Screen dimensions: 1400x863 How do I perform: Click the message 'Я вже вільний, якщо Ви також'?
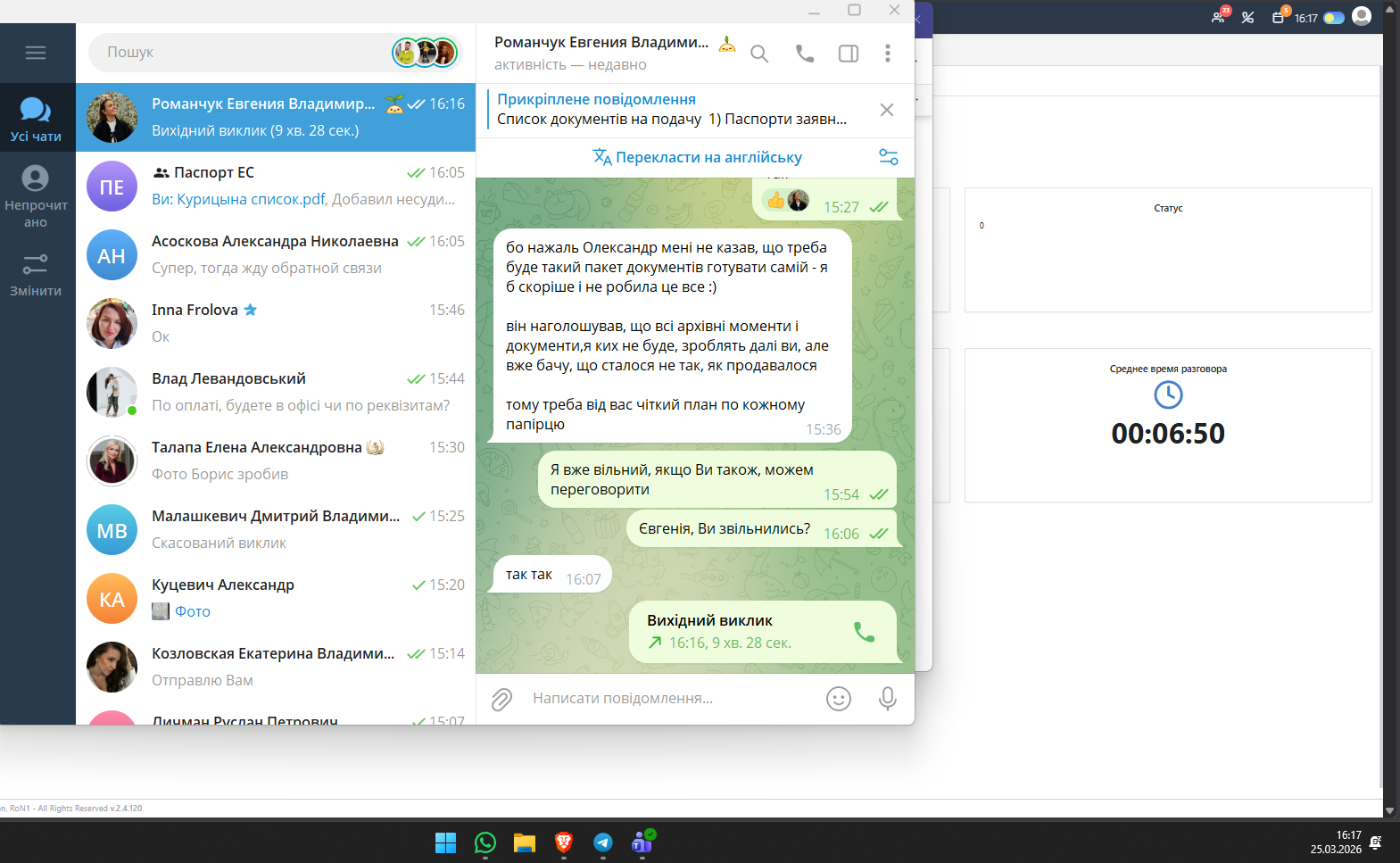pos(717,480)
